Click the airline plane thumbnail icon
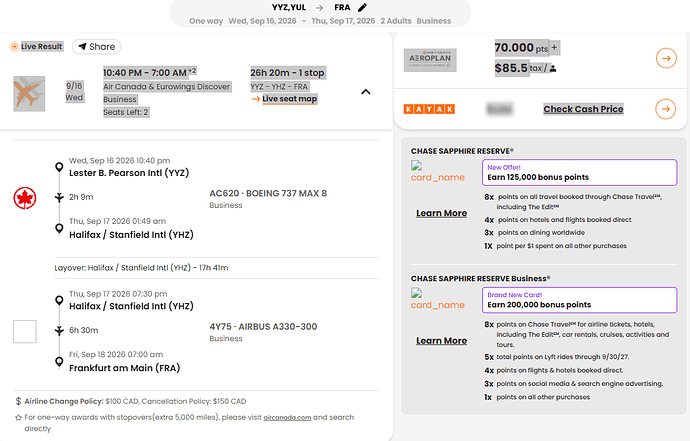The image size is (690, 441). tap(32, 93)
